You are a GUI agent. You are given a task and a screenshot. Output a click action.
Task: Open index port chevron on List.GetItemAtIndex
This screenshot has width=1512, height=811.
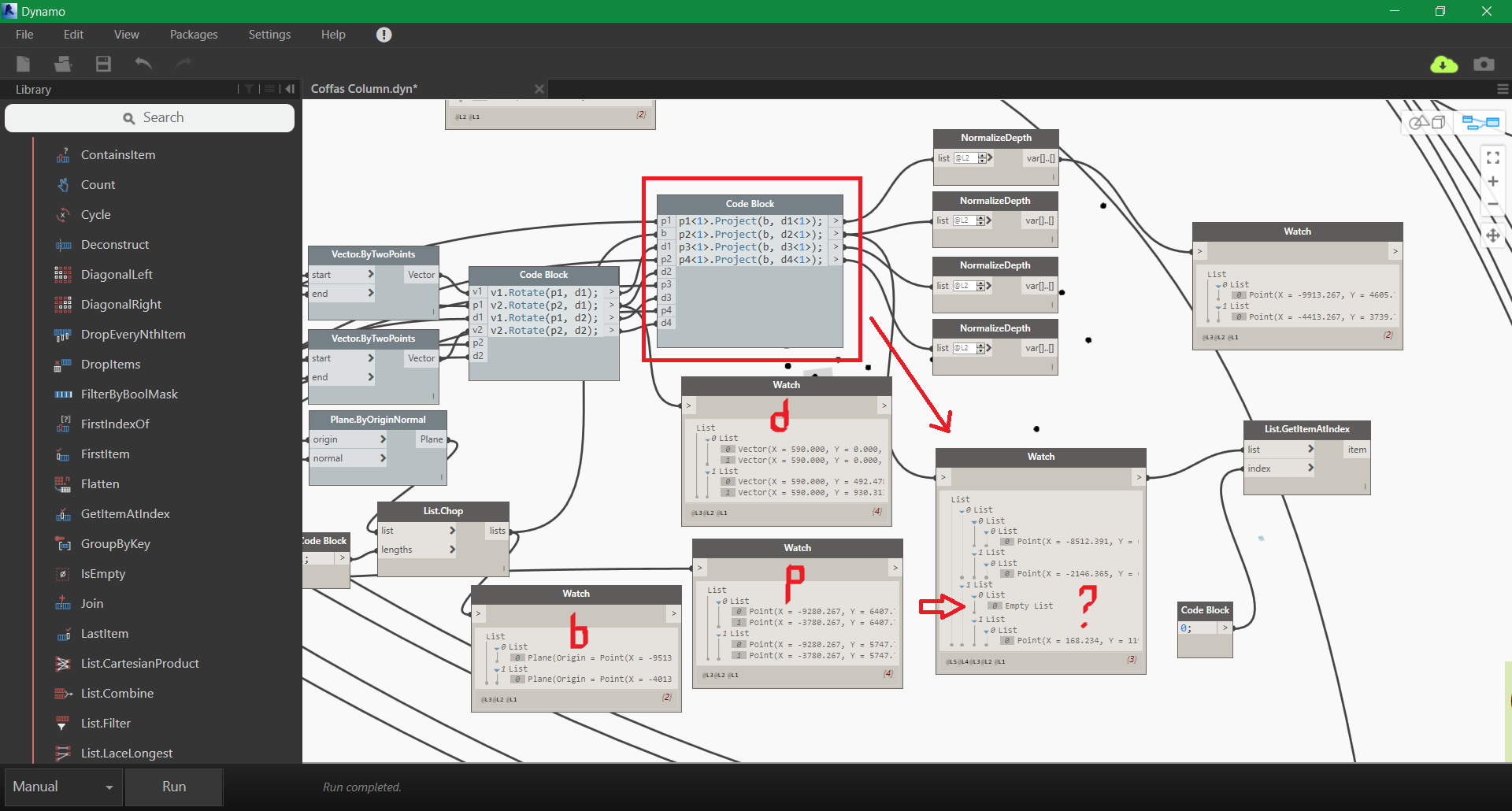pyautogui.click(x=1311, y=468)
